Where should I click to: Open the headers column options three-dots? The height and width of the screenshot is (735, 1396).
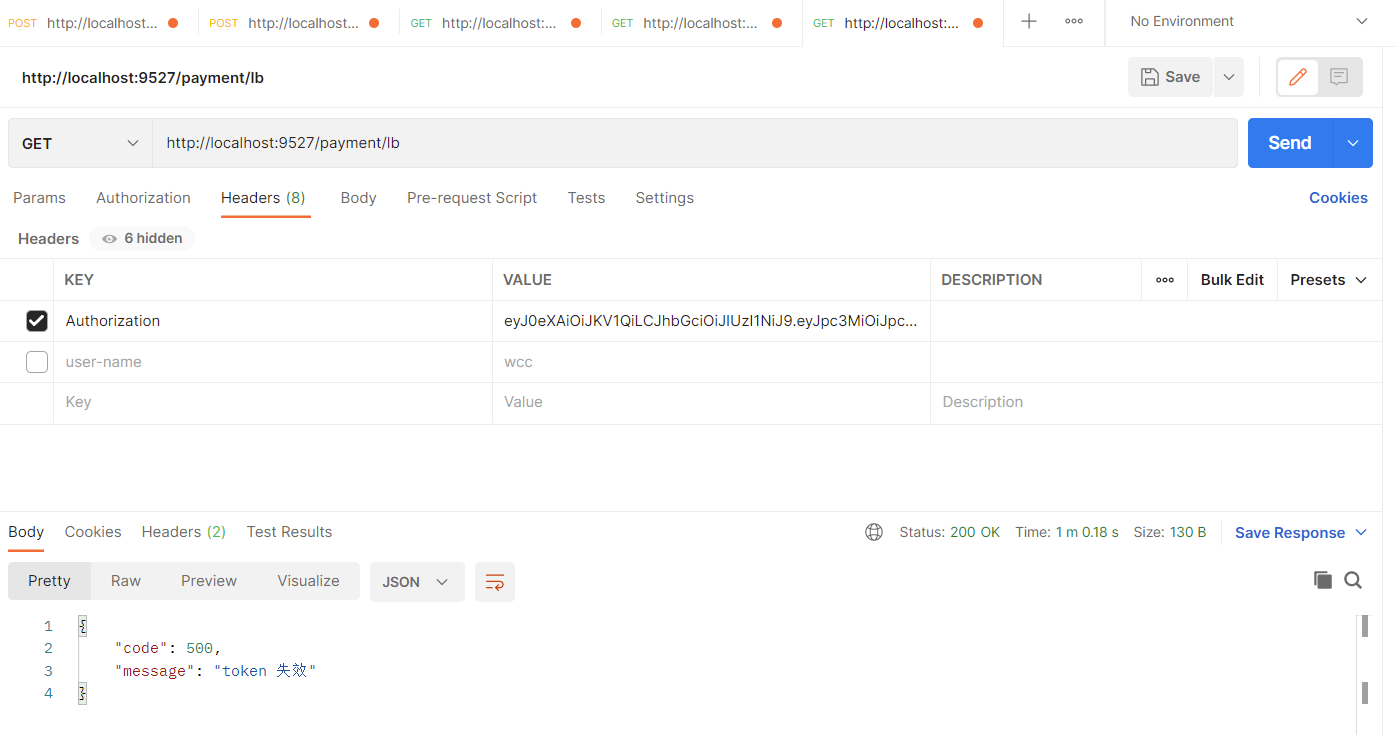[1165, 280]
